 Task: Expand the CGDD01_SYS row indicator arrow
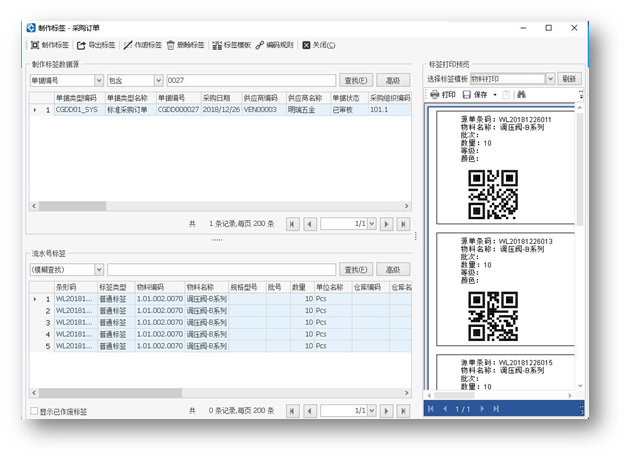click(35, 110)
